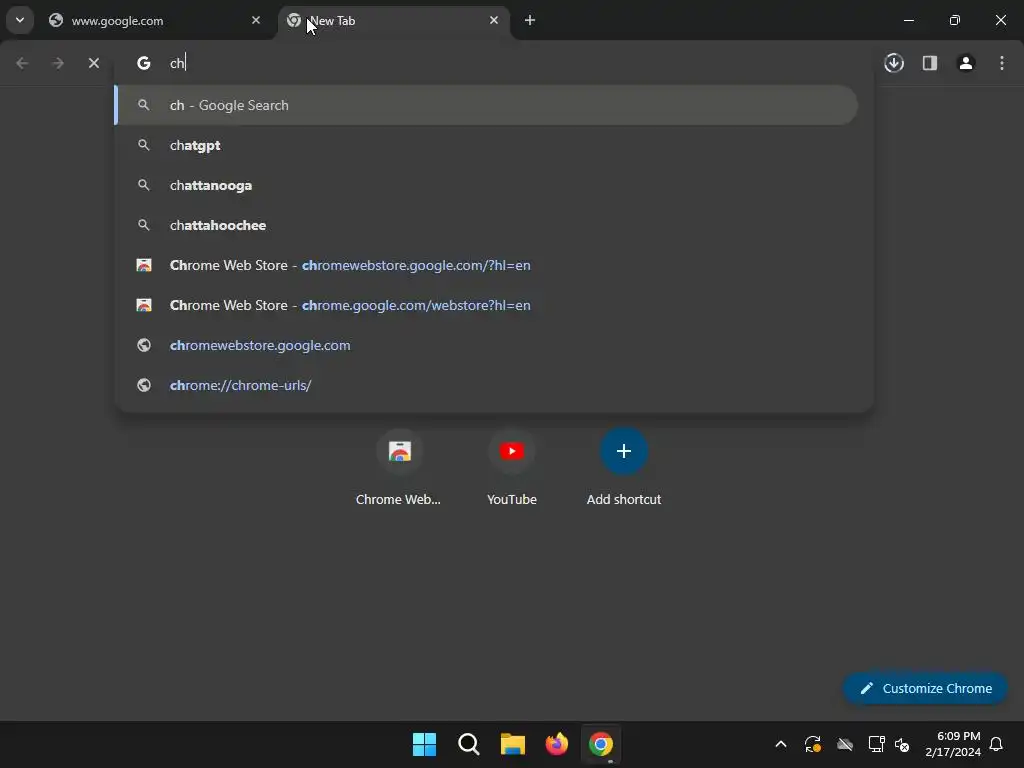1024x768 pixels.
Task: Choose the chatgpt suggestion
Action: point(487,145)
